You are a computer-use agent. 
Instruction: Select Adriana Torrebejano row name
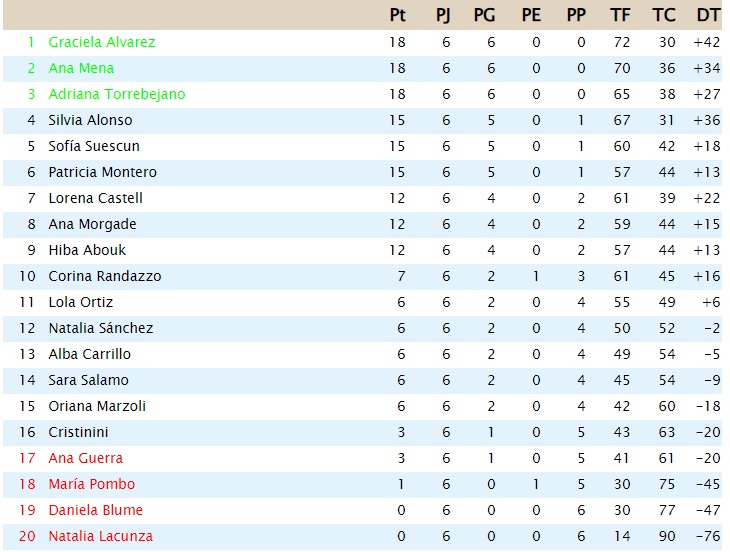point(117,94)
